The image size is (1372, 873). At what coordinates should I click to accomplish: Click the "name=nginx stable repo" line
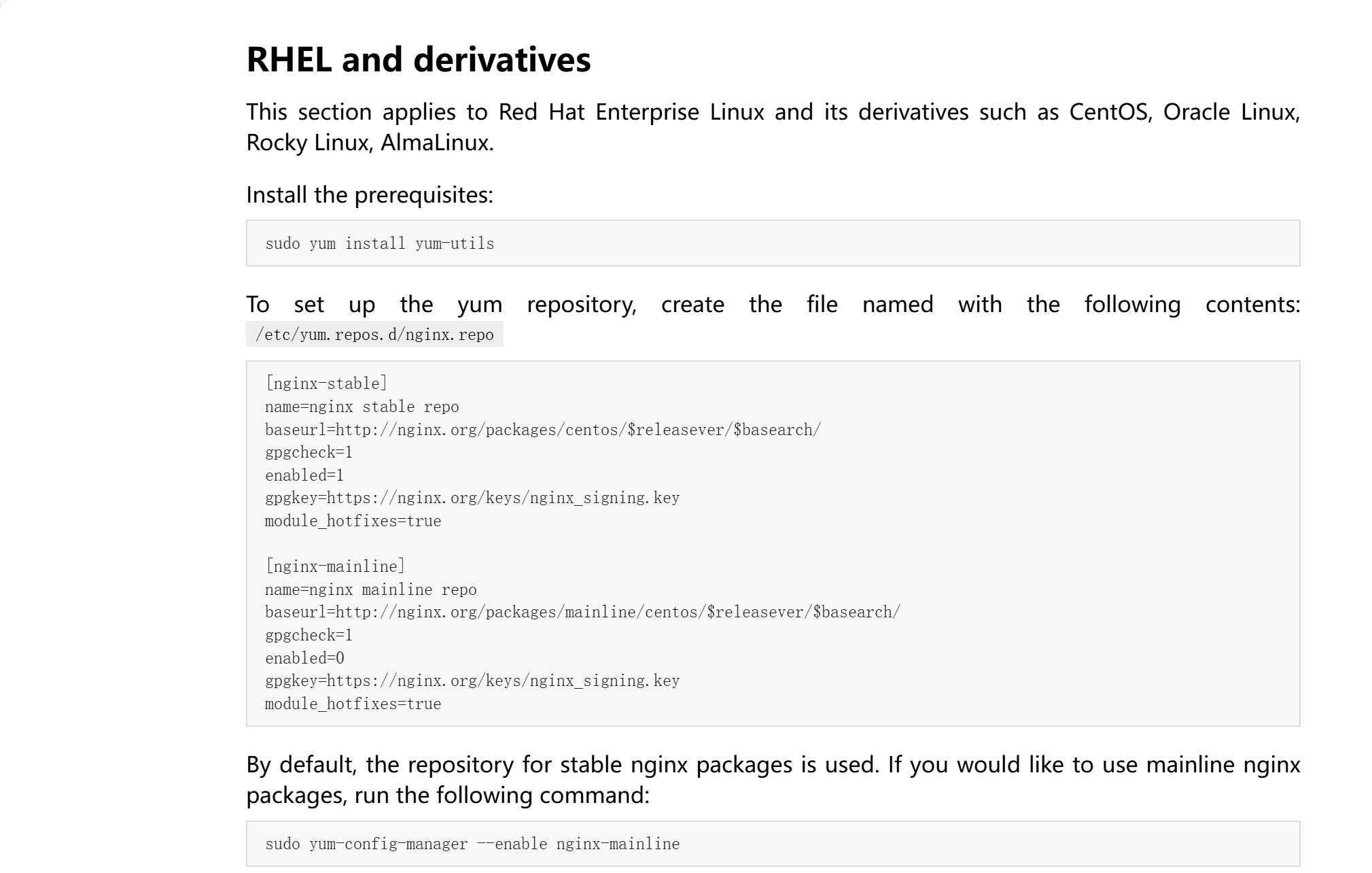(362, 407)
